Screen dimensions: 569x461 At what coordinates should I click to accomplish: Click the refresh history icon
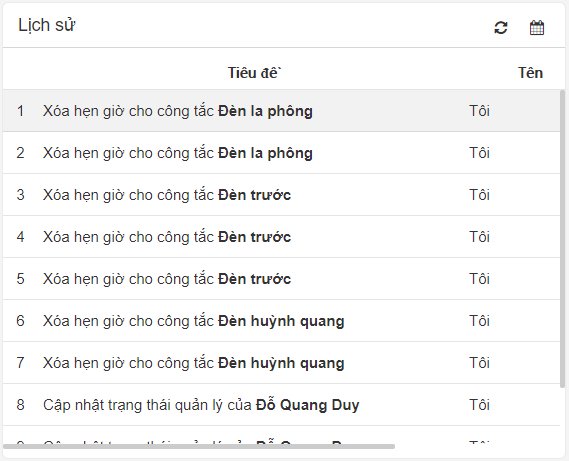[501, 28]
